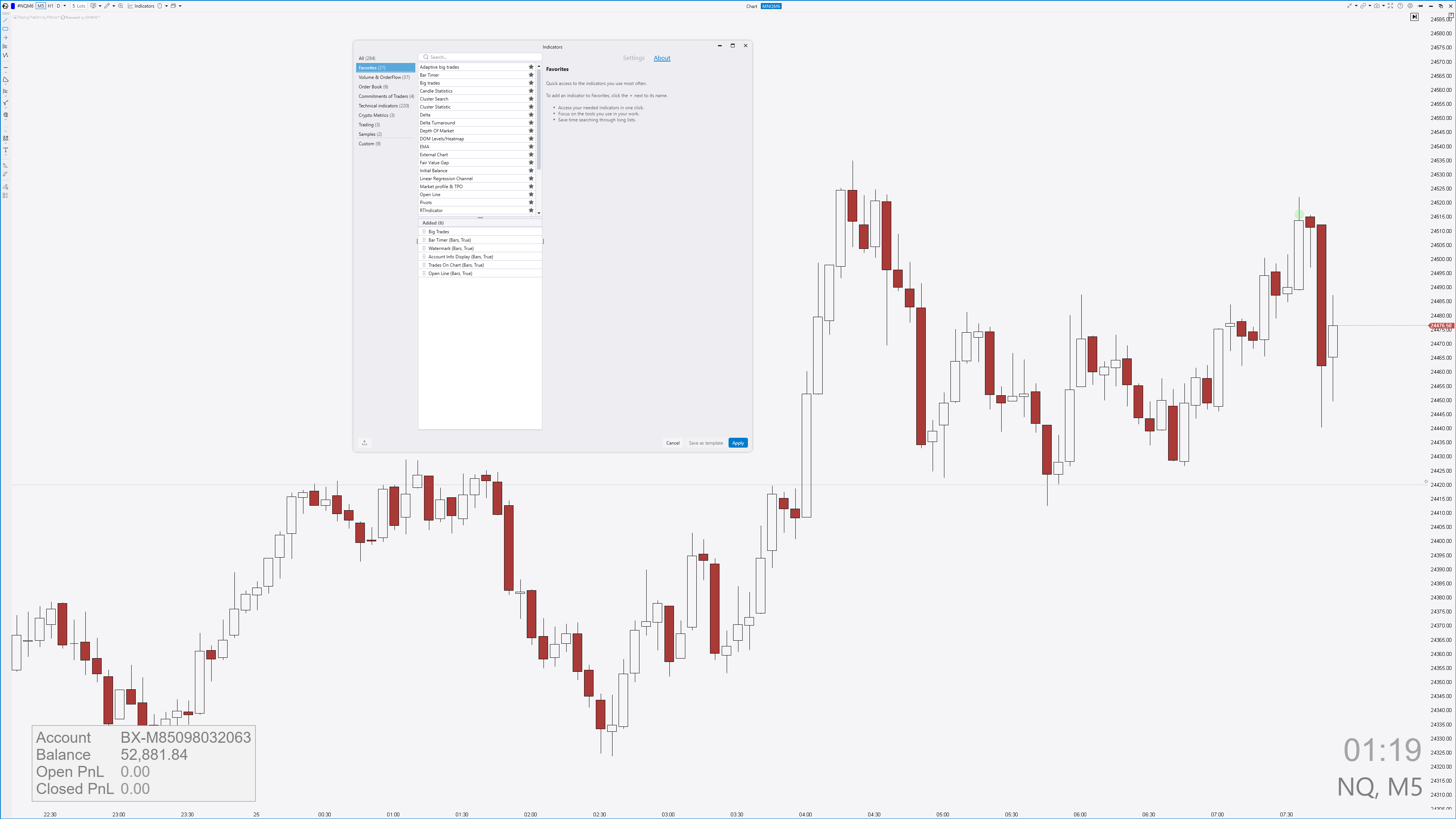Toggle favorite star for Fair Value Gap

pyautogui.click(x=531, y=162)
